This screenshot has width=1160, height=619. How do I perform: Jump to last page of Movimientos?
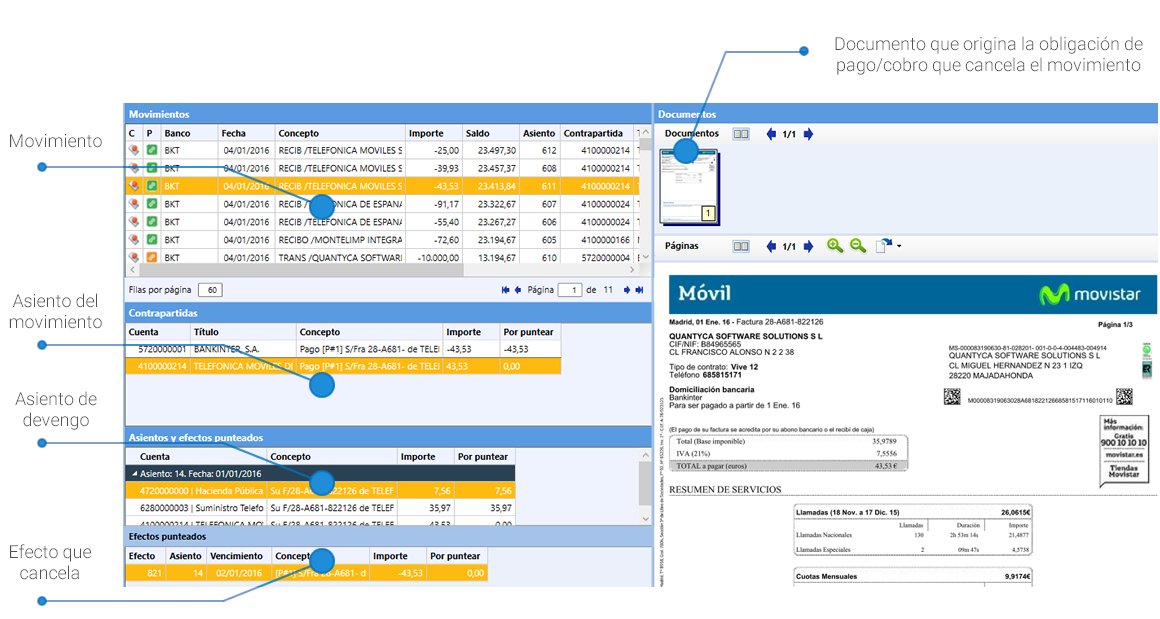click(x=639, y=290)
